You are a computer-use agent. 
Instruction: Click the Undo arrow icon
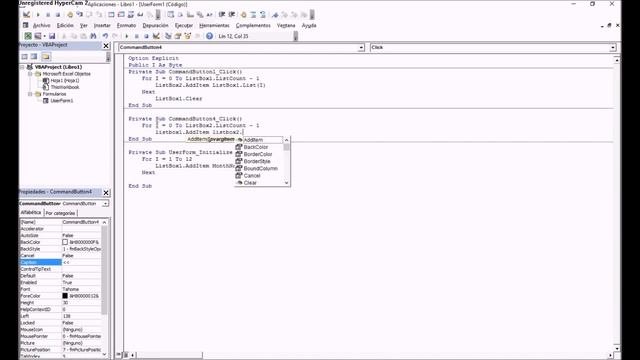pyautogui.click(x=105, y=36)
